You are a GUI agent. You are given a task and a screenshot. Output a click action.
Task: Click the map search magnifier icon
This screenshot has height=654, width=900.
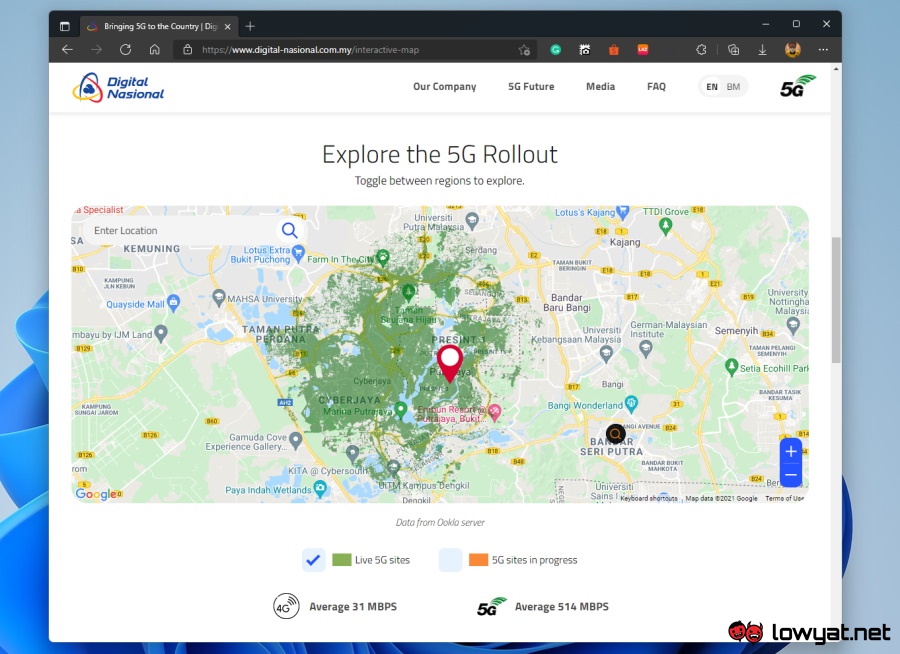(289, 231)
